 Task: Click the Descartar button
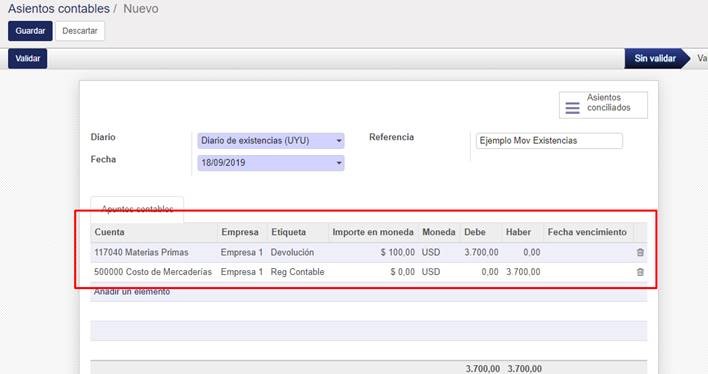(x=80, y=31)
